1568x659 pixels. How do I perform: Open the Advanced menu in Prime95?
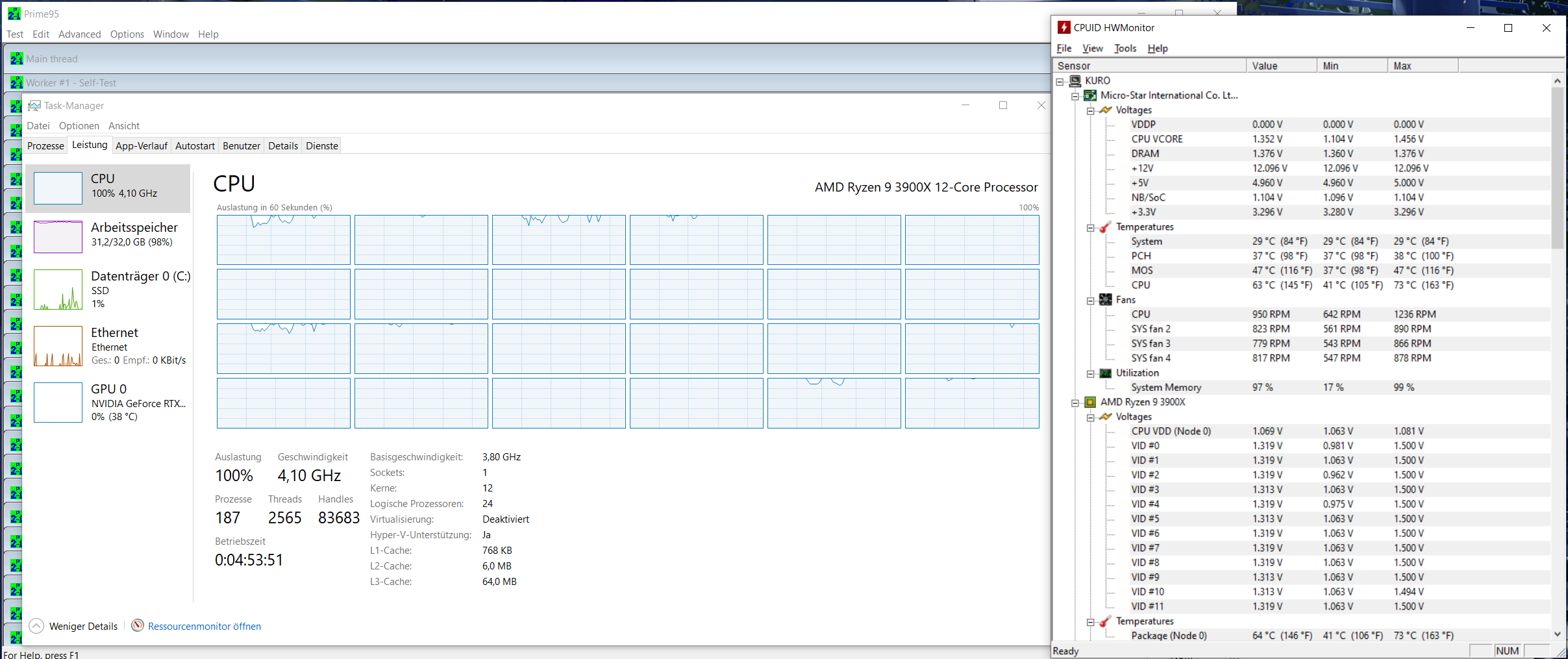(79, 34)
